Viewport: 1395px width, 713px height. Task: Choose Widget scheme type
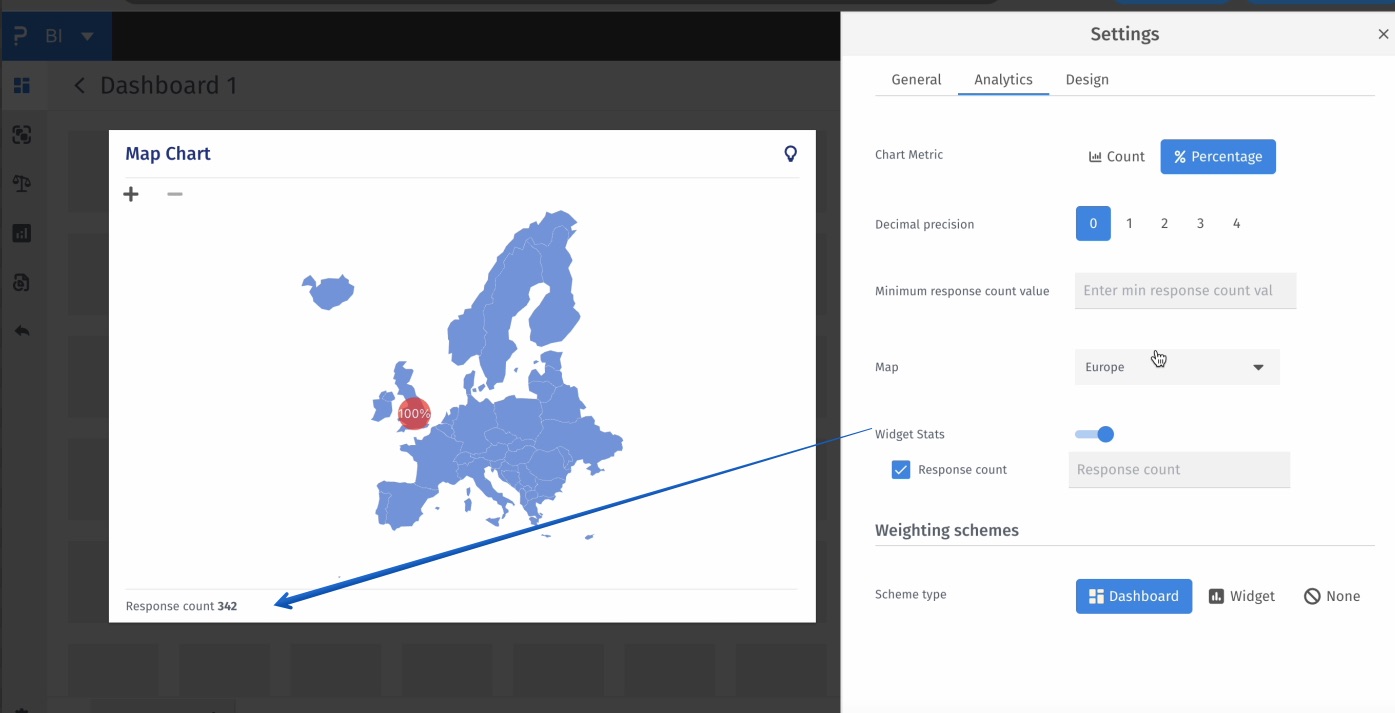click(1242, 596)
